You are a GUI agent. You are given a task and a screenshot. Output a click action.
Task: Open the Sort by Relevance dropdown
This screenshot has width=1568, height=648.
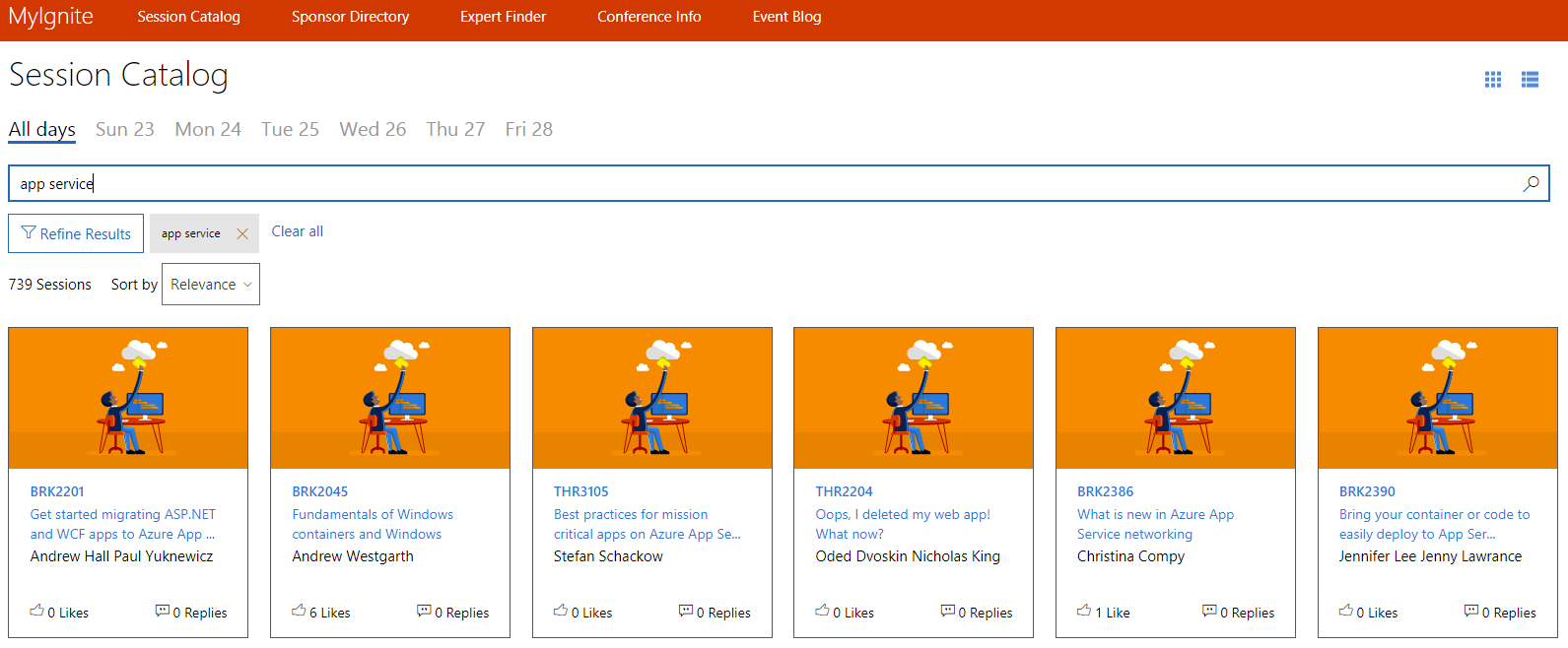(x=211, y=285)
